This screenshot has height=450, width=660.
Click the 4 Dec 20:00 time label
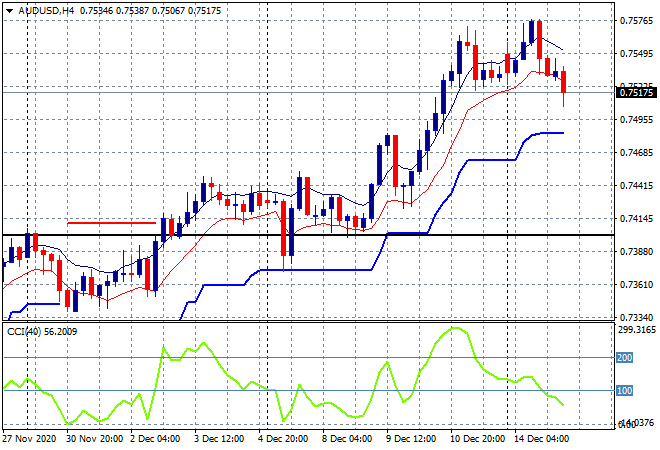tap(283, 439)
